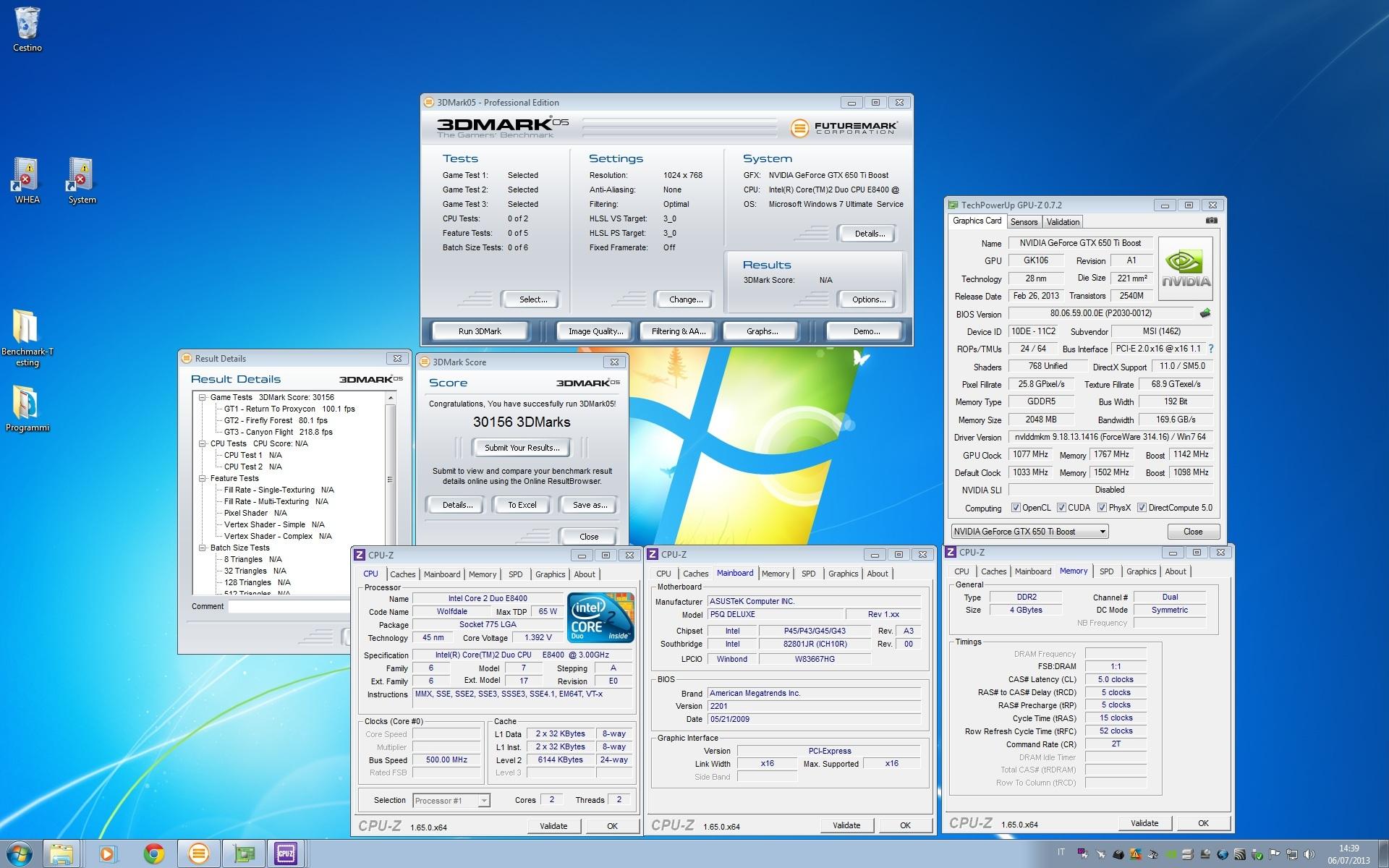1389x868 pixels.
Task: Click the Graphs button in 3DMark05
Action: (x=762, y=331)
